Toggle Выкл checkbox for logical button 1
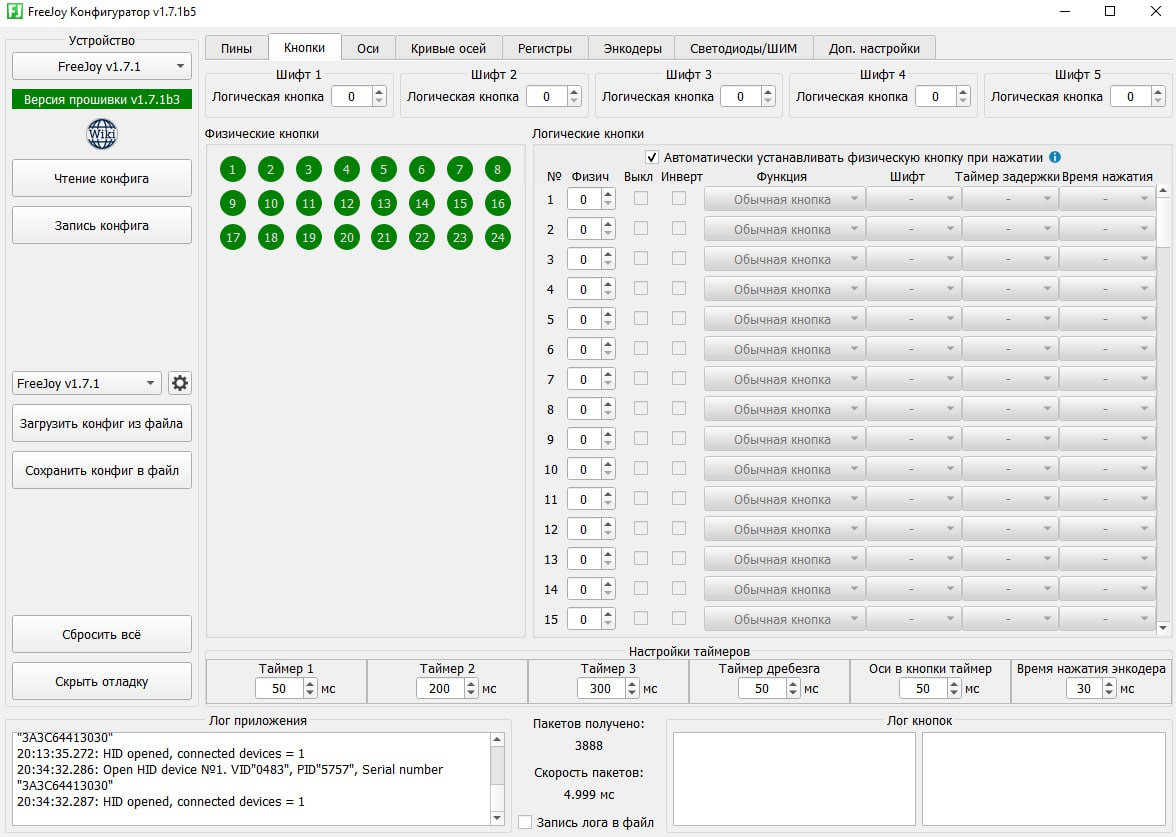1176x837 pixels. (640, 198)
